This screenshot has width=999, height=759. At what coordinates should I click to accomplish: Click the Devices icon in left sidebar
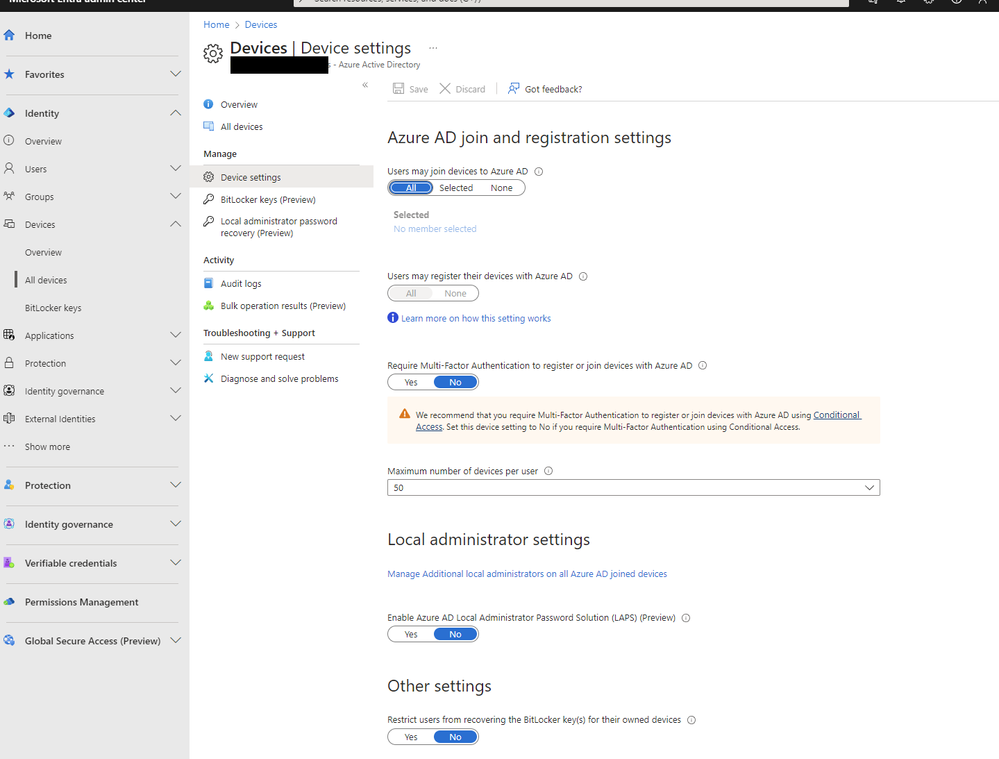click(x=9, y=224)
